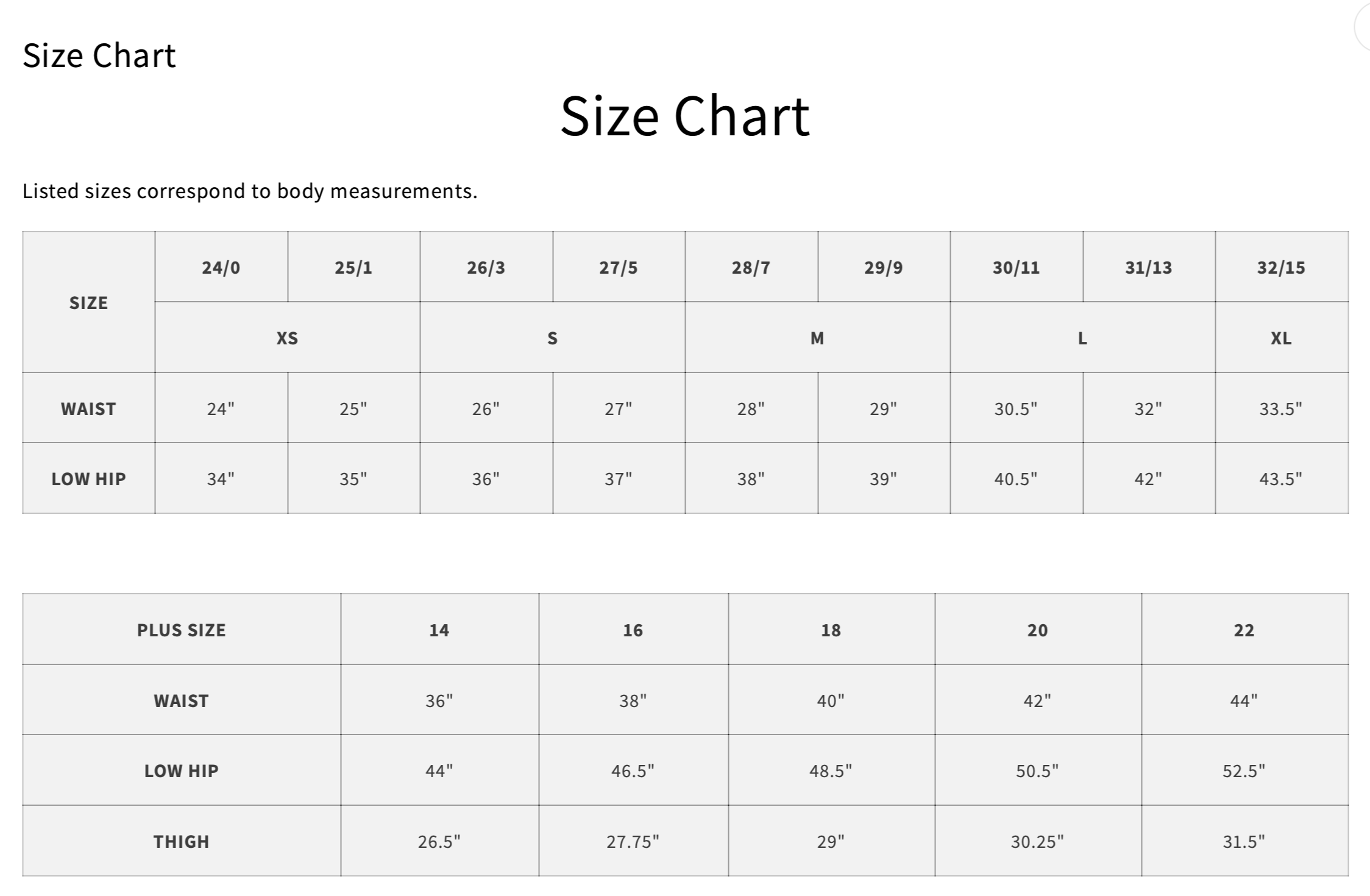Click the 33.5" waist measurement cell
Image resolution: width=1370 pixels, height=896 pixels.
click(x=1281, y=408)
